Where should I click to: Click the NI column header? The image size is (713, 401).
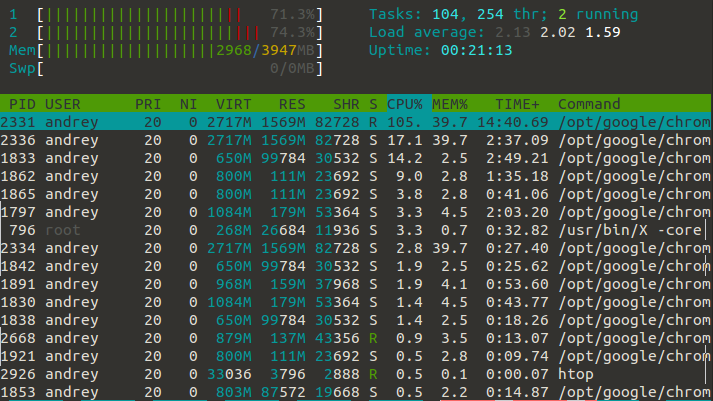click(x=188, y=104)
